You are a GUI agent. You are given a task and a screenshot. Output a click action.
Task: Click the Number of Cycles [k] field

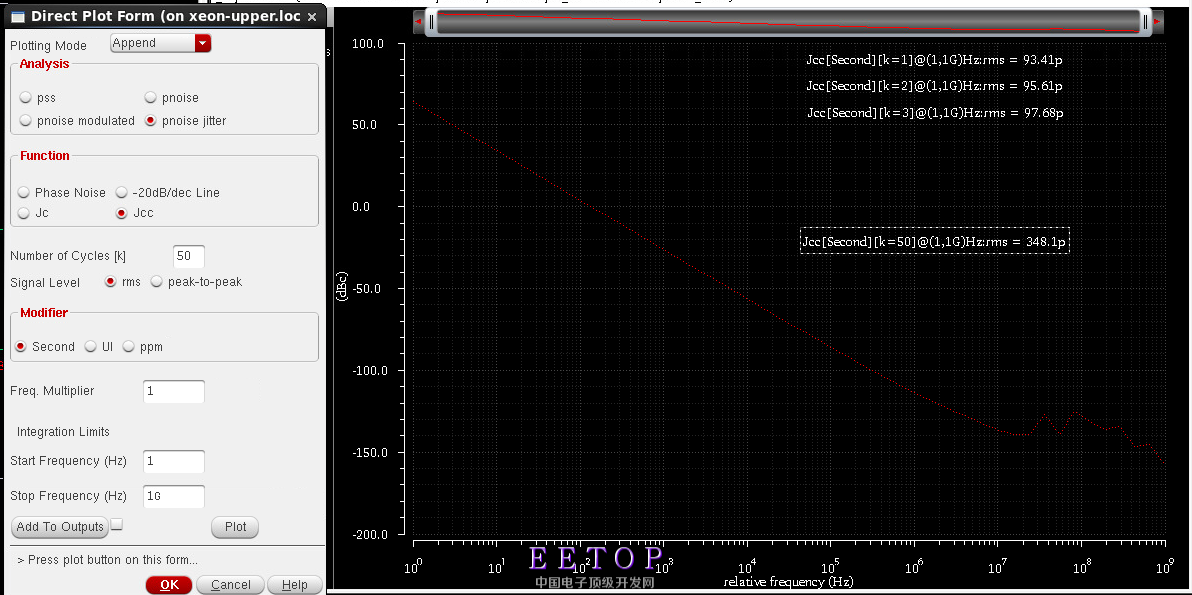[x=189, y=256]
